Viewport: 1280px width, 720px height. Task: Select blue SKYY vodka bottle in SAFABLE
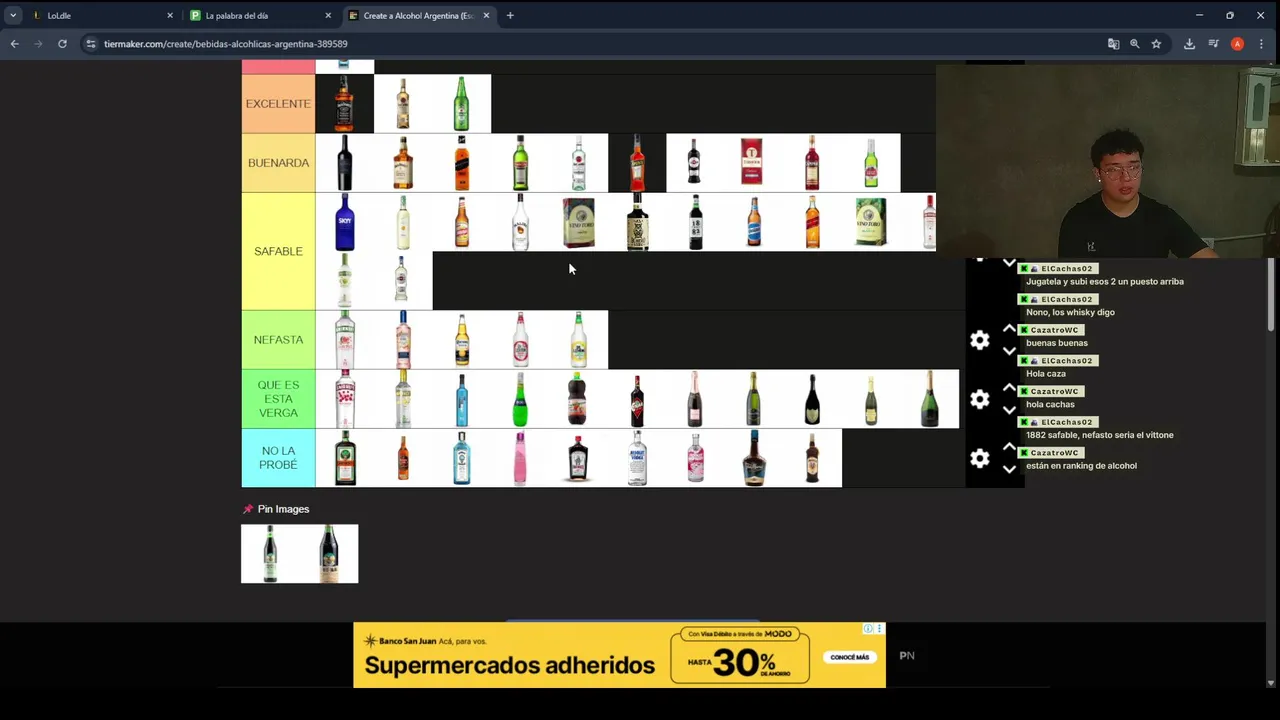[x=344, y=222]
